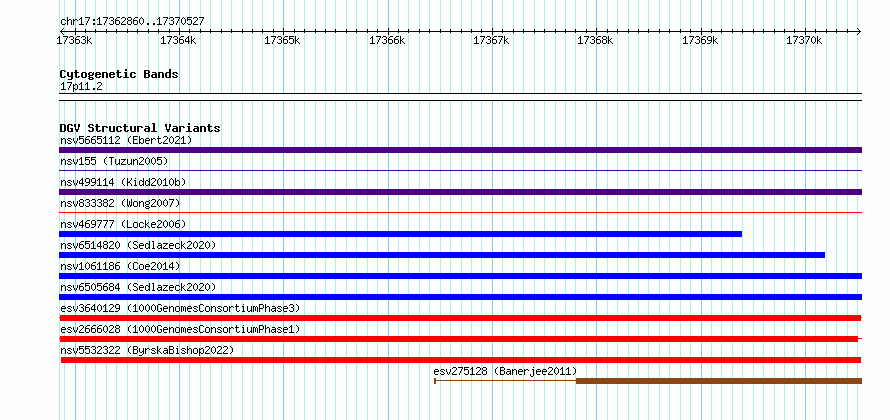This screenshot has height=420, width=890.
Task: Click the nsv6505684 (Sedlazeck2020) label
Action: click(x=138, y=287)
